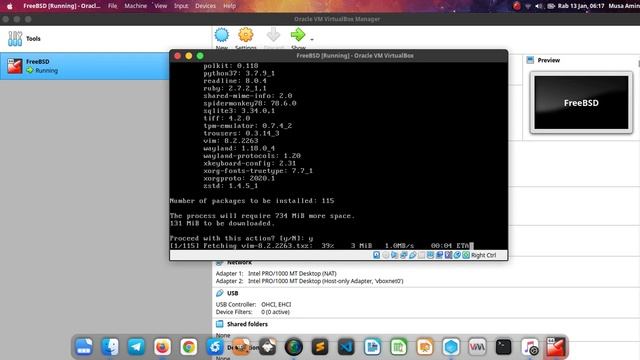Screen dimensions: 640x360
Task: Click the New VM toolbar icon
Action: [x=222, y=35]
